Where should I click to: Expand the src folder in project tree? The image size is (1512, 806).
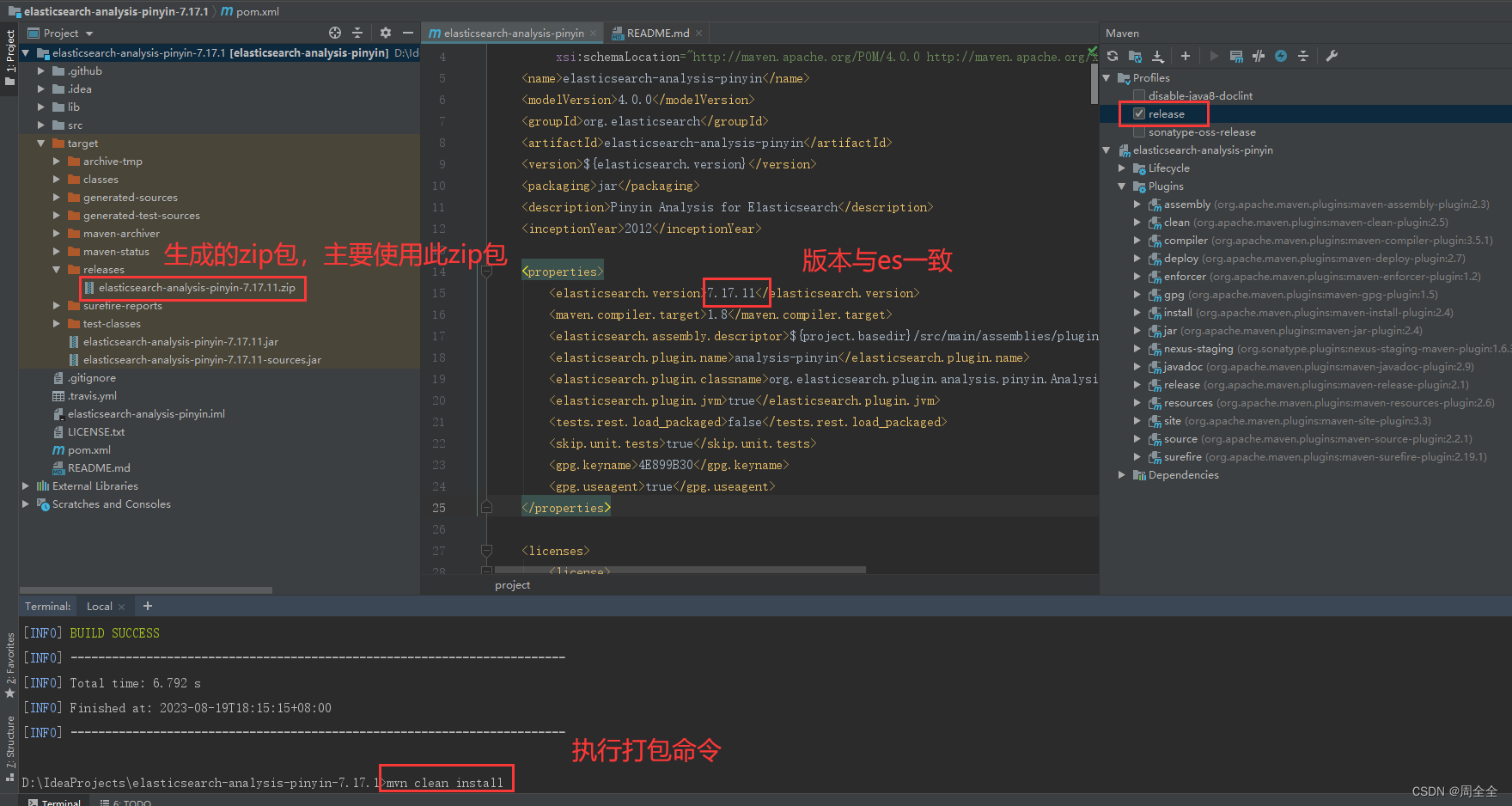click(x=41, y=125)
